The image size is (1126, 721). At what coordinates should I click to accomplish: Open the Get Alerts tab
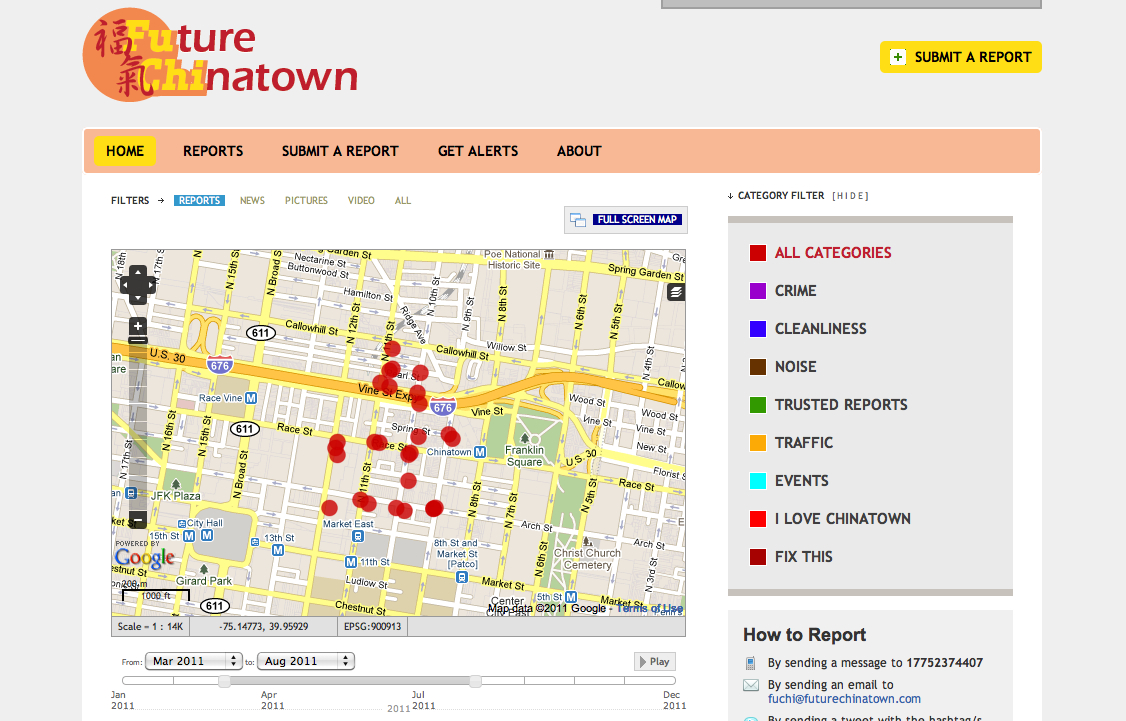pyautogui.click(x=478, y=151)
